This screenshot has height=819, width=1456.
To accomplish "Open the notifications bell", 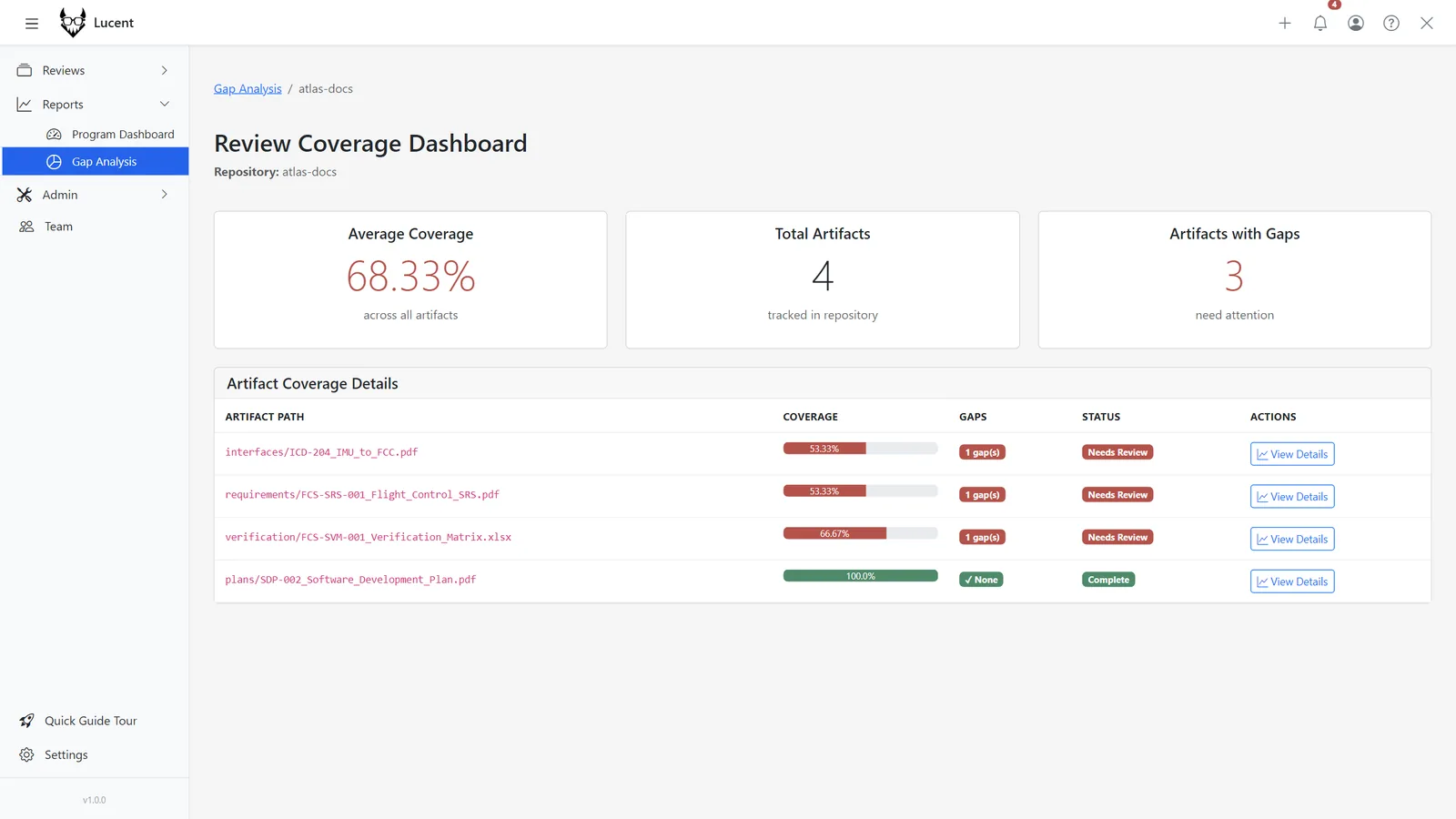I will (x=1320, y=24).
